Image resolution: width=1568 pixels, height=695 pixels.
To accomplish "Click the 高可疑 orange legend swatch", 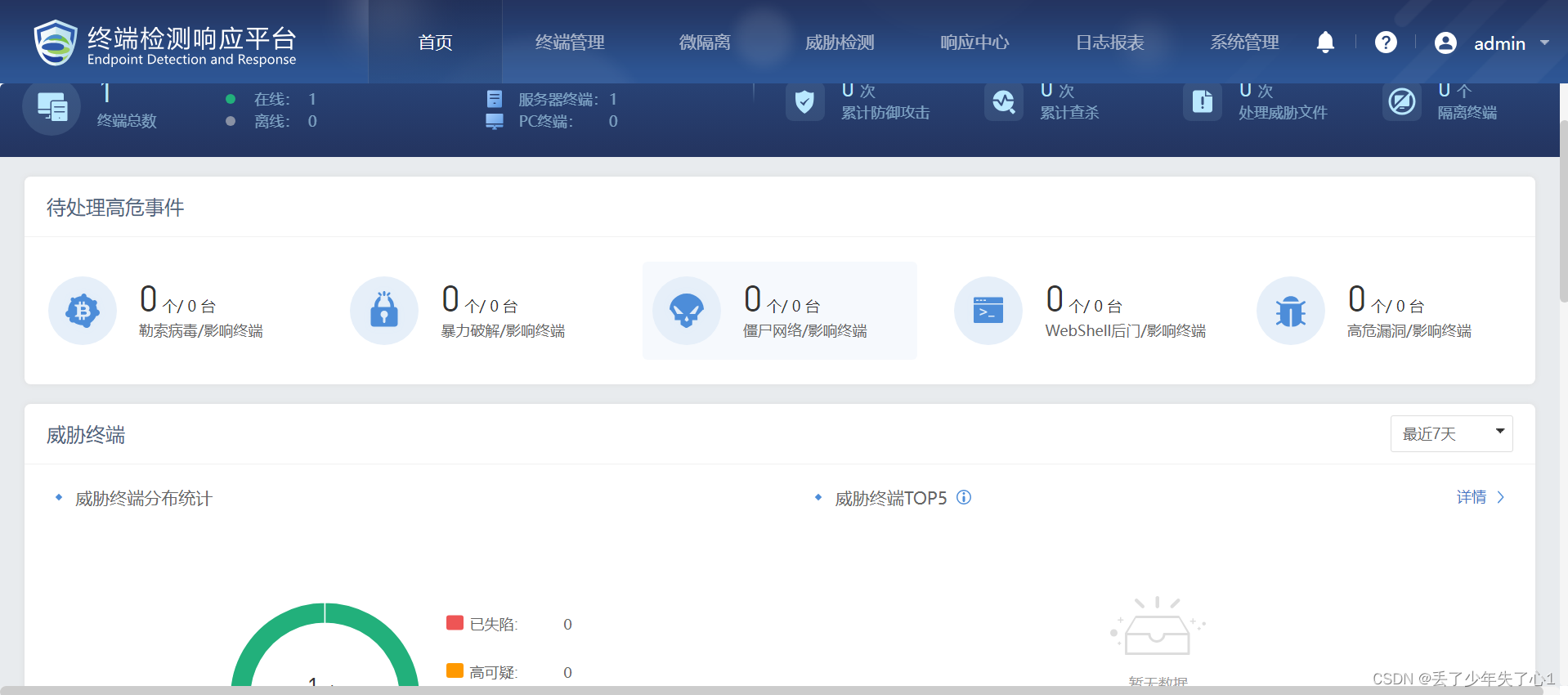I will [455, 670].
